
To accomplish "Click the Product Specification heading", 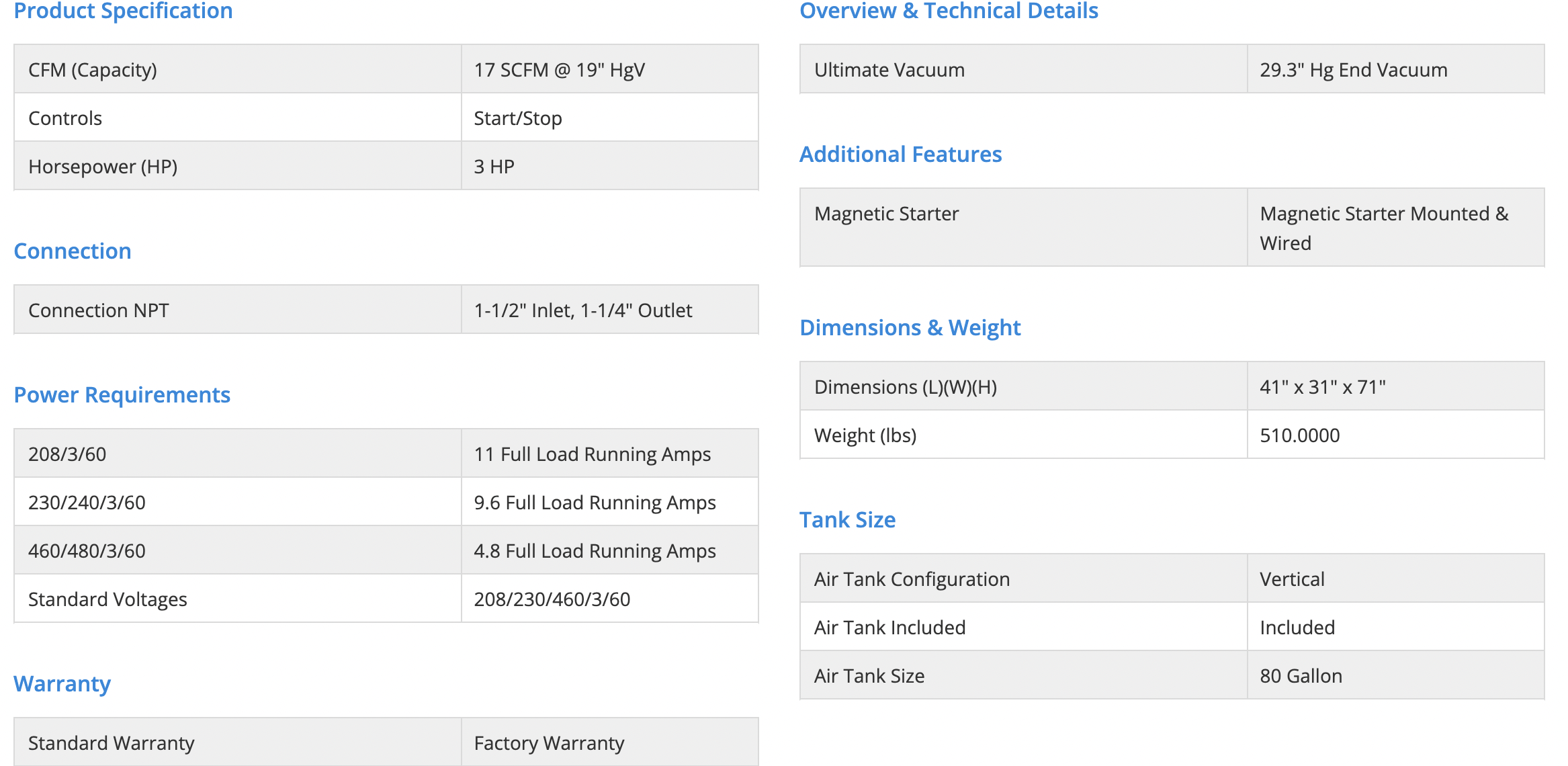I will [x=123, y=11].
